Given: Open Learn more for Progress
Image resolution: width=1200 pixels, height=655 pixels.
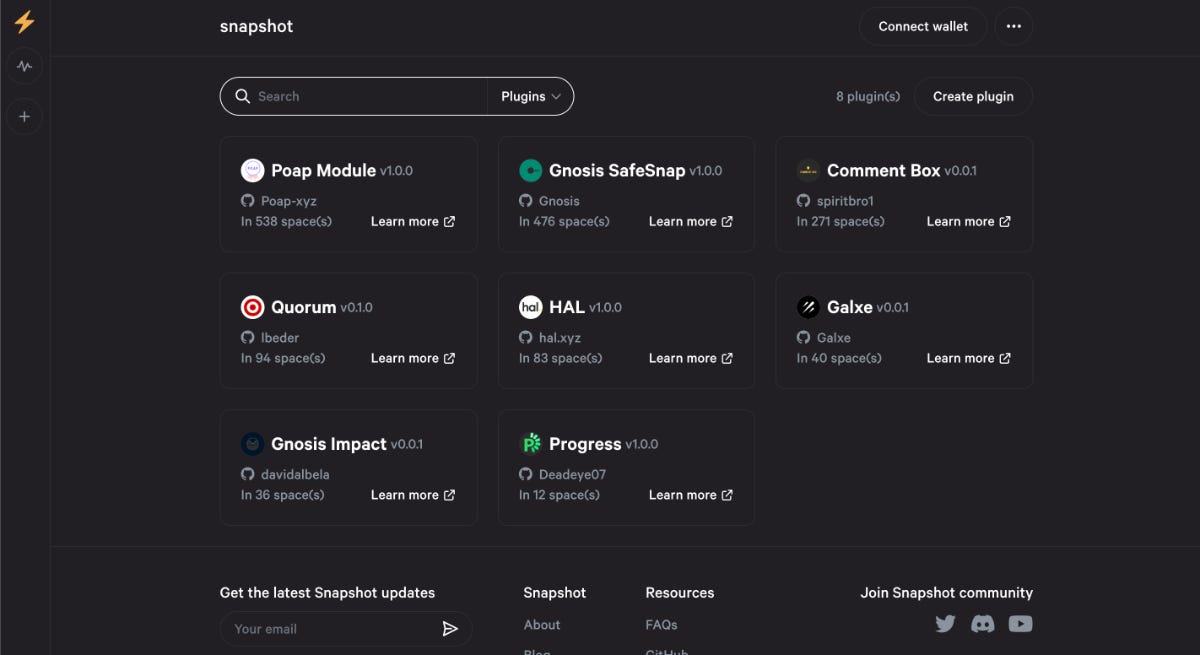Looking at the screenshot, I should click(x=691, y=495).
